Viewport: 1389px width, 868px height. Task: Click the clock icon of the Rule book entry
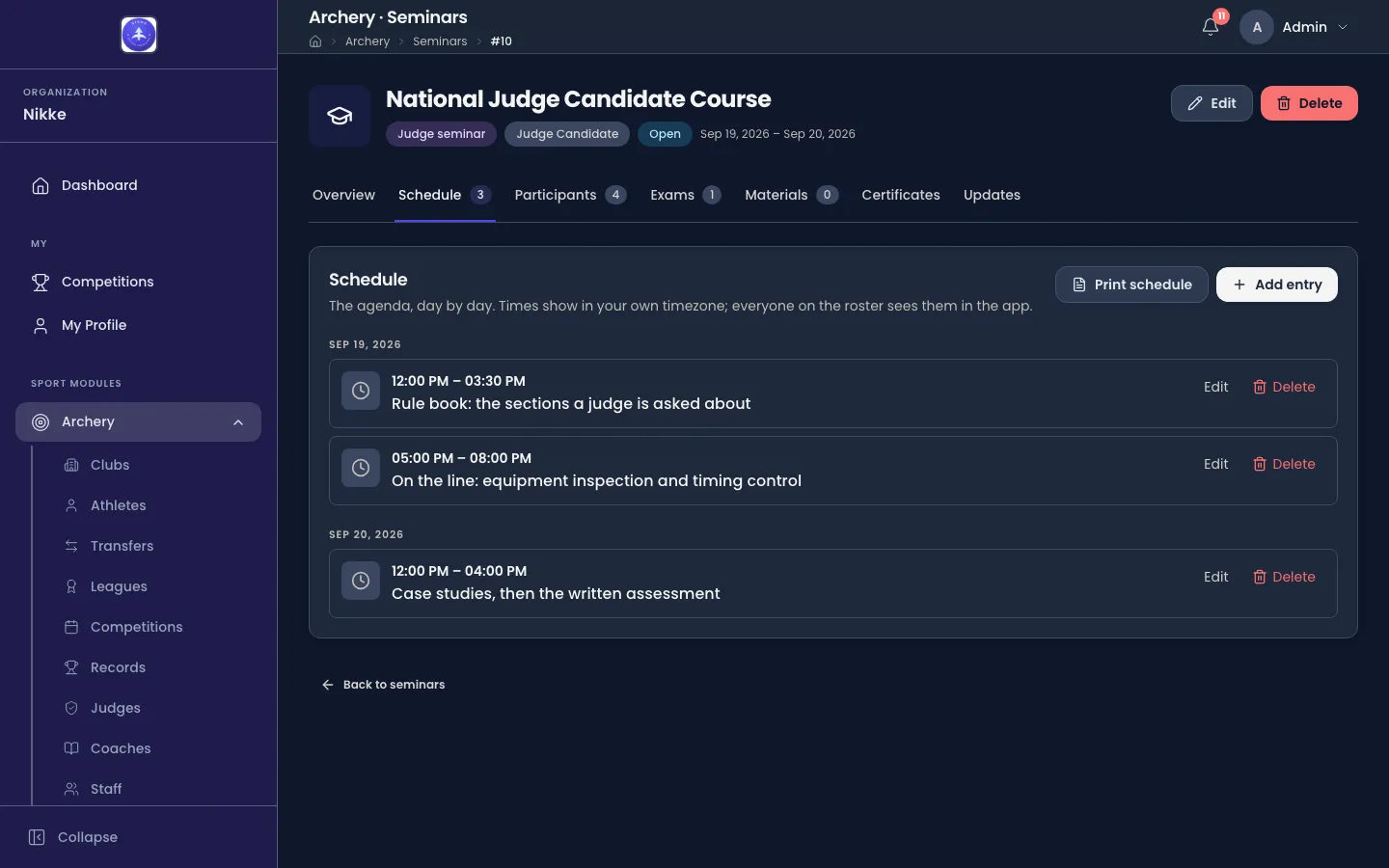point(361,391)
